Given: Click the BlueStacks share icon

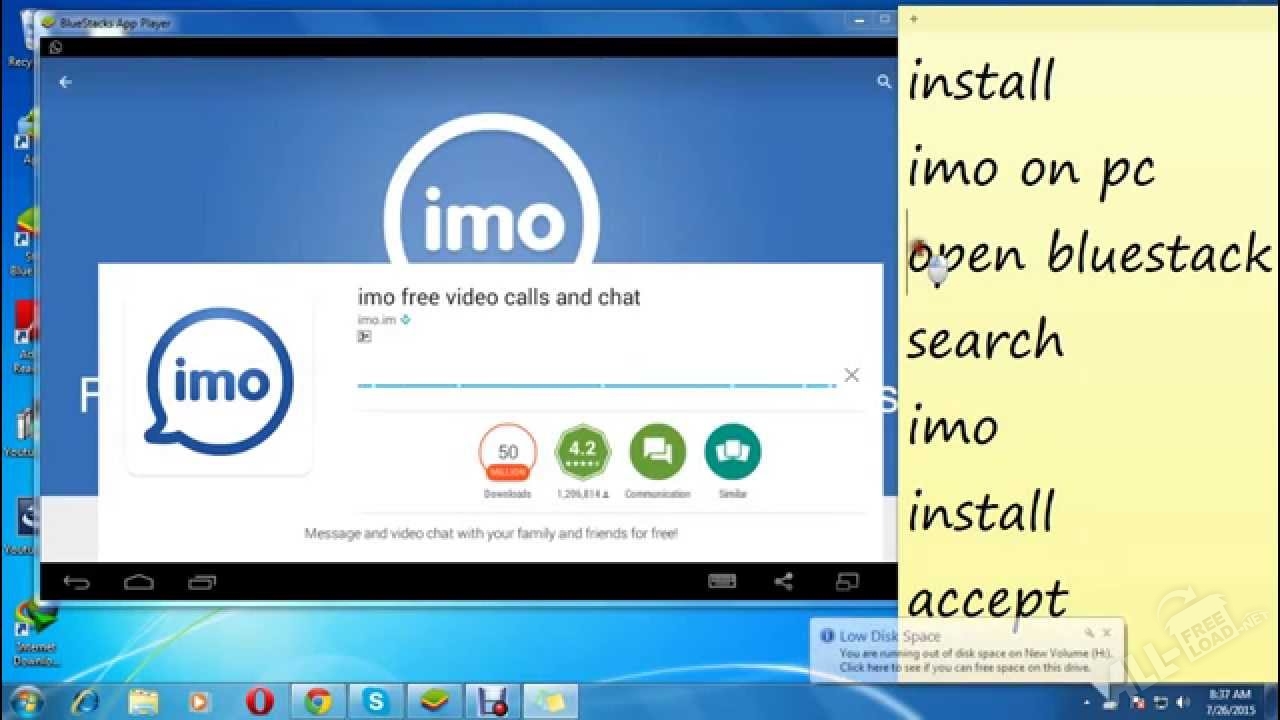Looking at the screenshot, I should pyautogui.click(x=784, y=581).
